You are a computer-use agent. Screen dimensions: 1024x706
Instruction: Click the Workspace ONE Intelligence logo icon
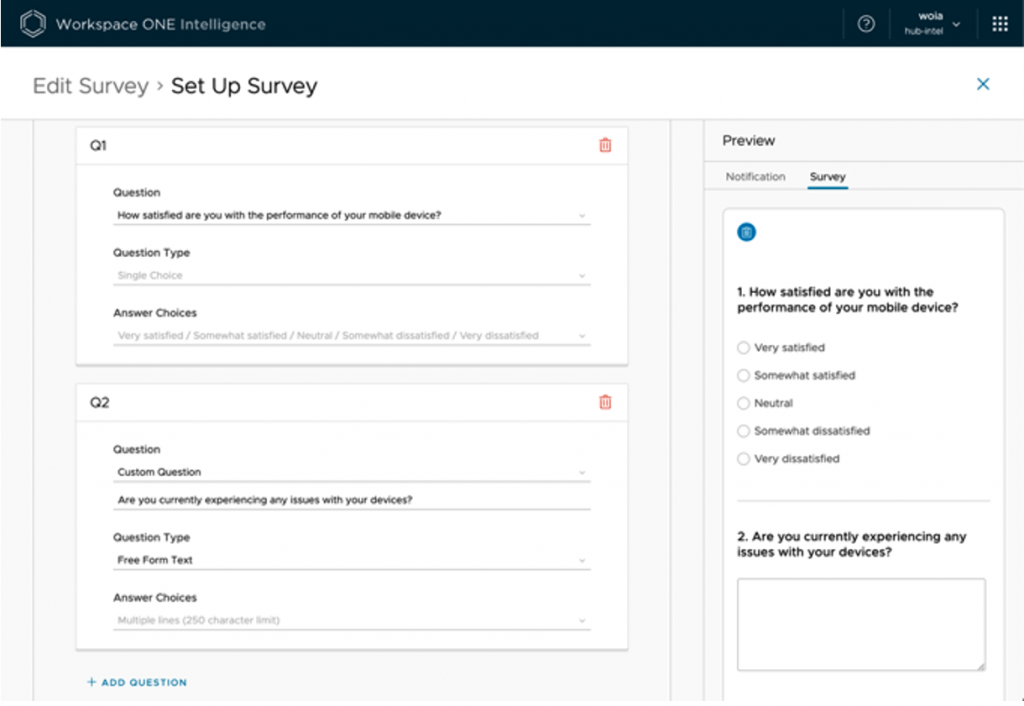(34, 24)
